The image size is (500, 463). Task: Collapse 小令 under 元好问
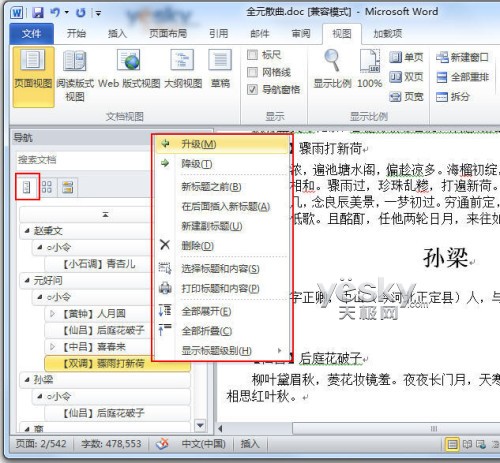[40, 297]
